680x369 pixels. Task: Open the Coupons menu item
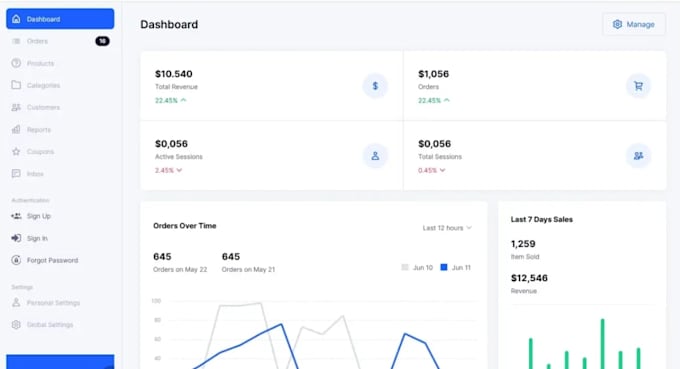[60, 151]
